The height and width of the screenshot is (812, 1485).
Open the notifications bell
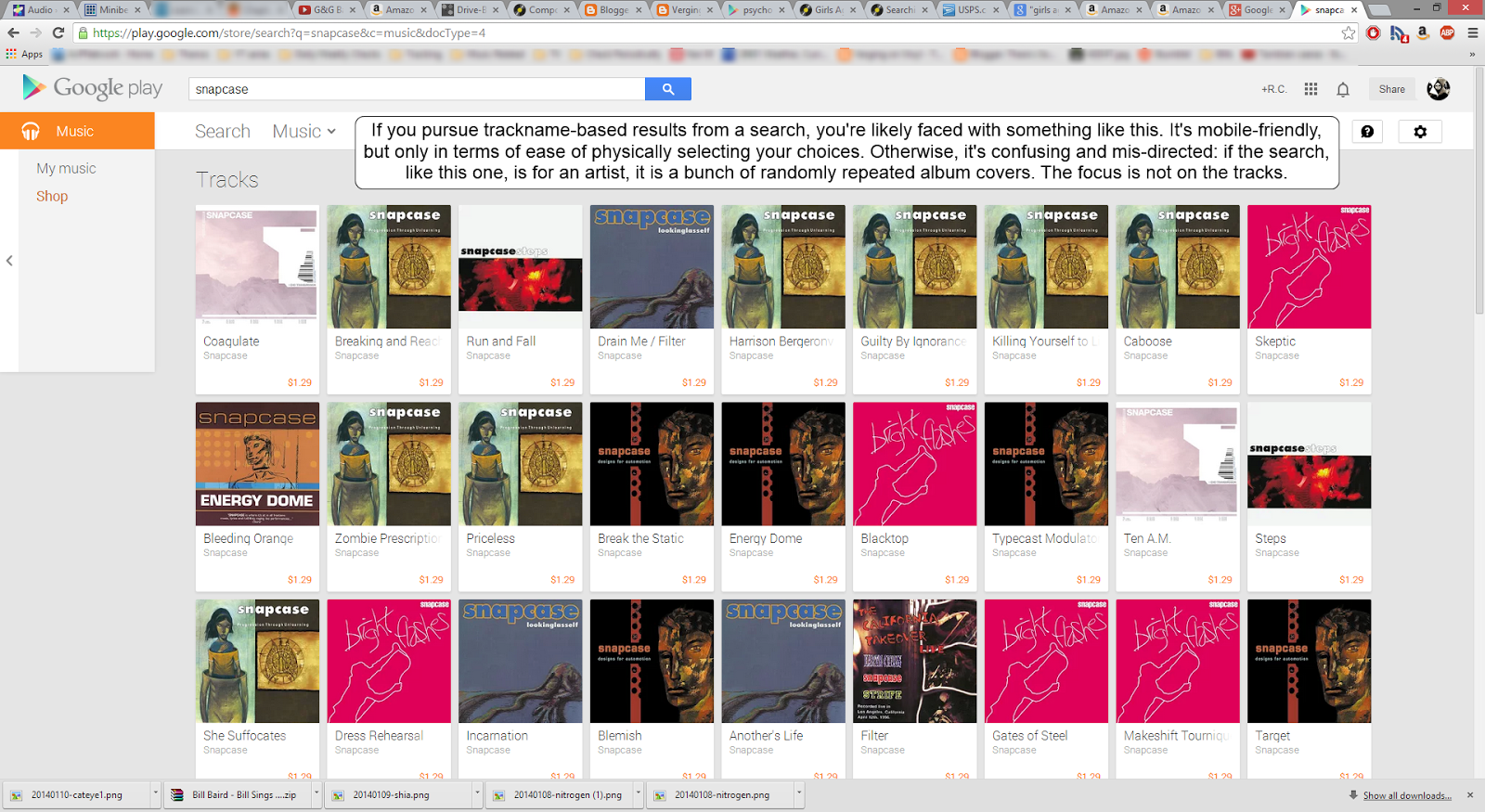[x=1343, y=89]
